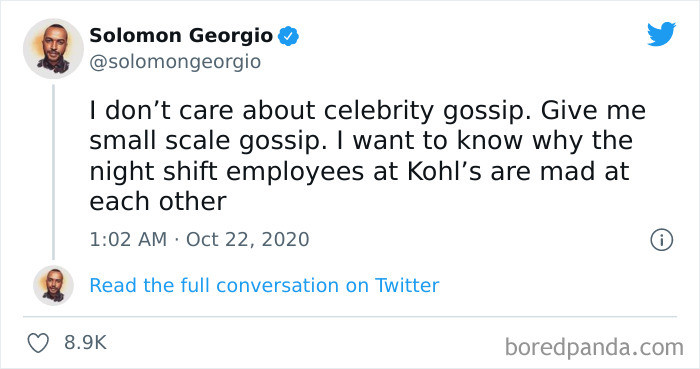Read the full conversation on Twitter
This screenshot has height=369, width=700.
click(264, 286)
